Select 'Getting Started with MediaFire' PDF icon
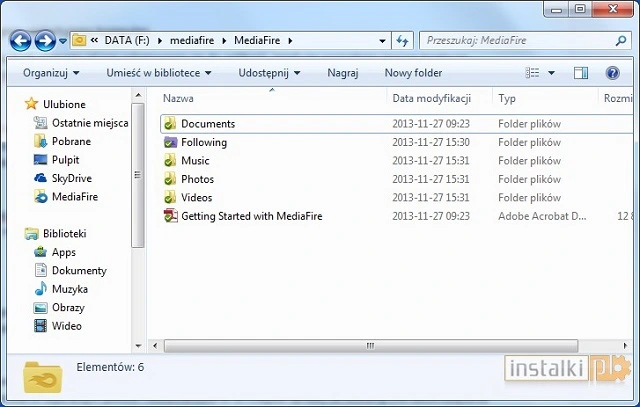Viewport: 640px width, 407px height. pyautogui.click(x=170, y=216)
